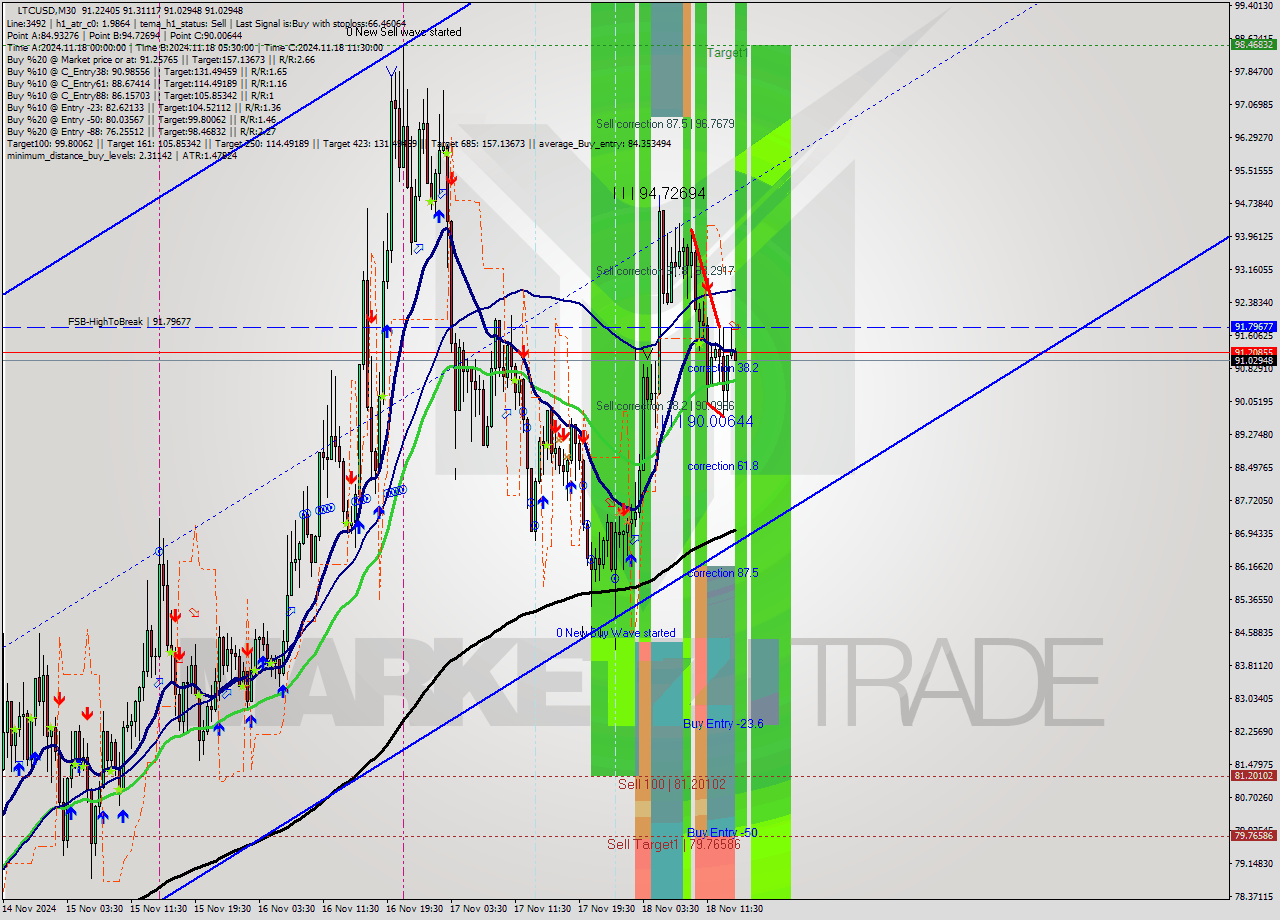This screenshot has width=1280, height=920.
Task: Click the 86.16620 price axis value
Action: tap(1254, 566)
